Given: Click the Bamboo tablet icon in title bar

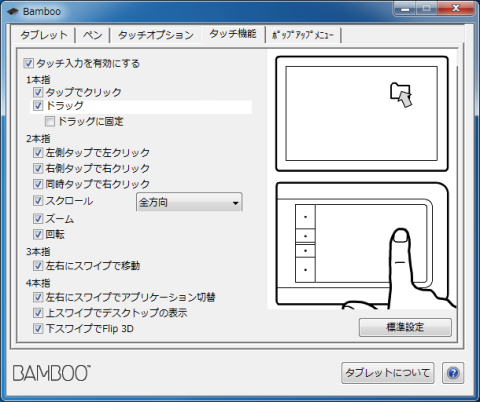Looking at the screenshot, I should 12,11.
